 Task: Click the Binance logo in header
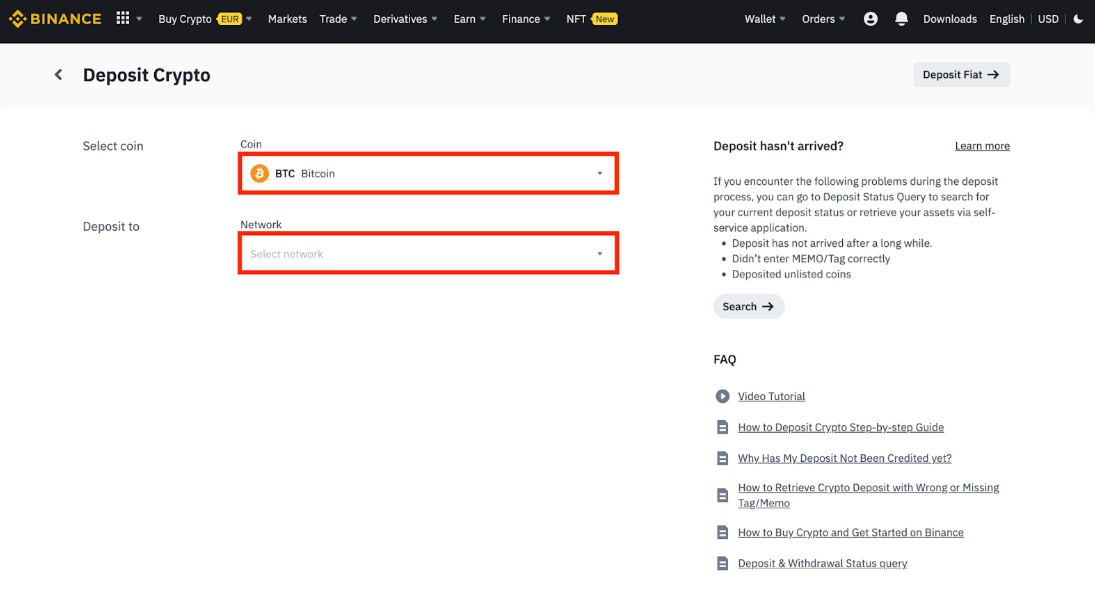55,19
